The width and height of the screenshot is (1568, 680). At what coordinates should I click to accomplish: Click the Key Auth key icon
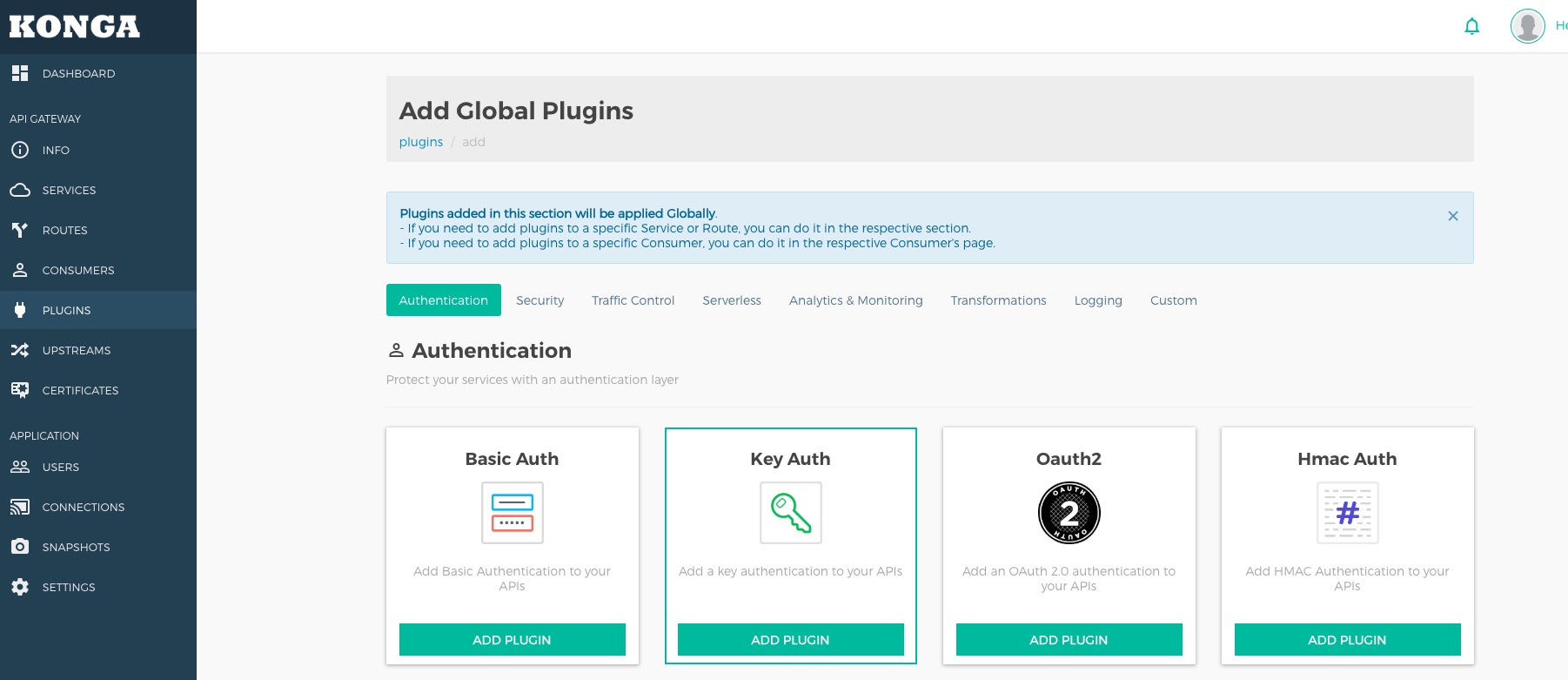791,513
